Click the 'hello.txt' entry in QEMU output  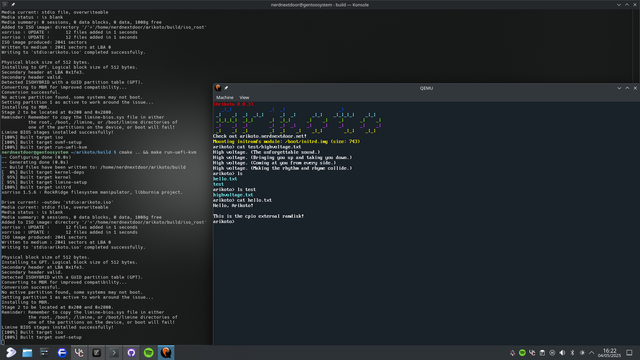click(x=225, y=179)
